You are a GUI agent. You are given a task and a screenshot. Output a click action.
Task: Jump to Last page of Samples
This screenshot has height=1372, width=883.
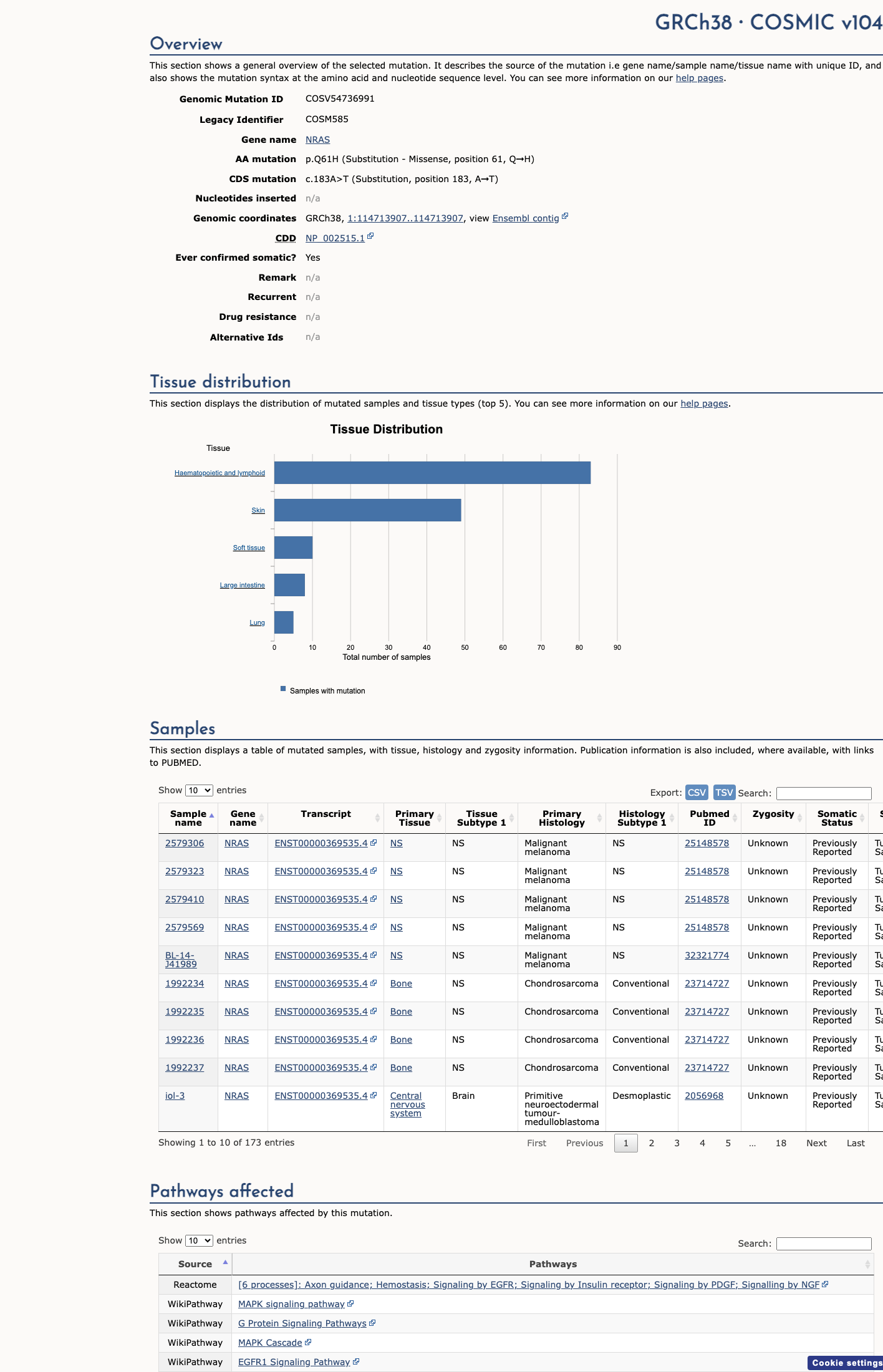click(x=856, y=1143)
